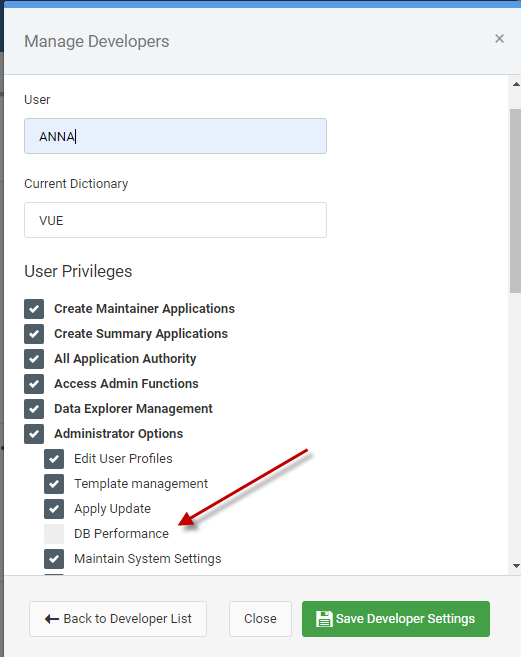Viewport: 521px width, 657px height.
Task: Click the User input field
Action: click(x=175, y=136)
